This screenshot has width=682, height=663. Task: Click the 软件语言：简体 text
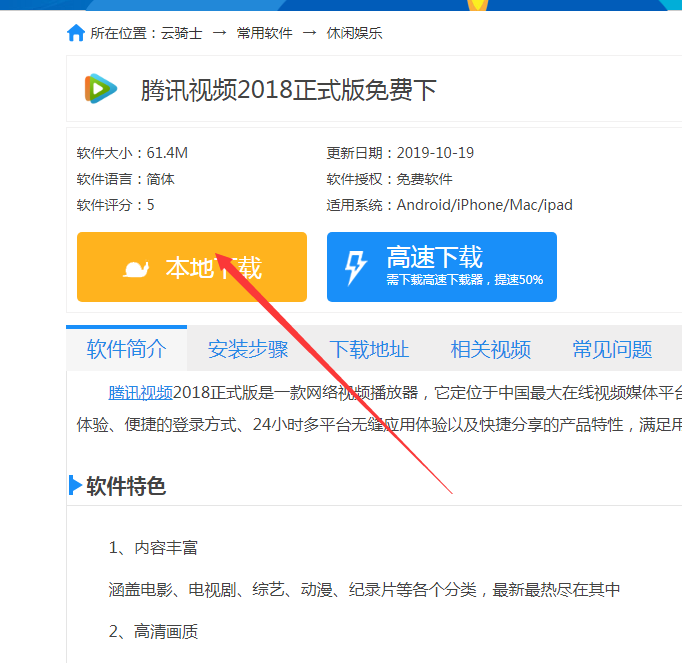coord(126,179)
